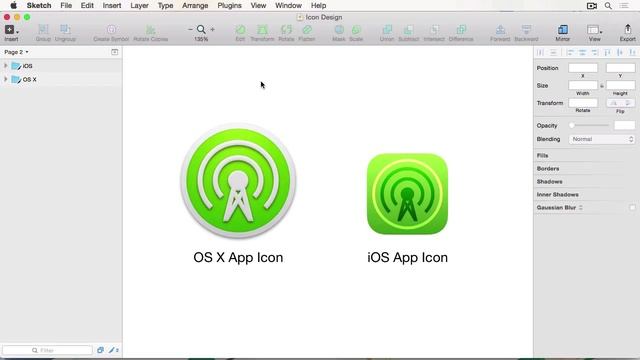Click the Borders section header
This screenshot has width=640, height=360.
tap(548, 169)
